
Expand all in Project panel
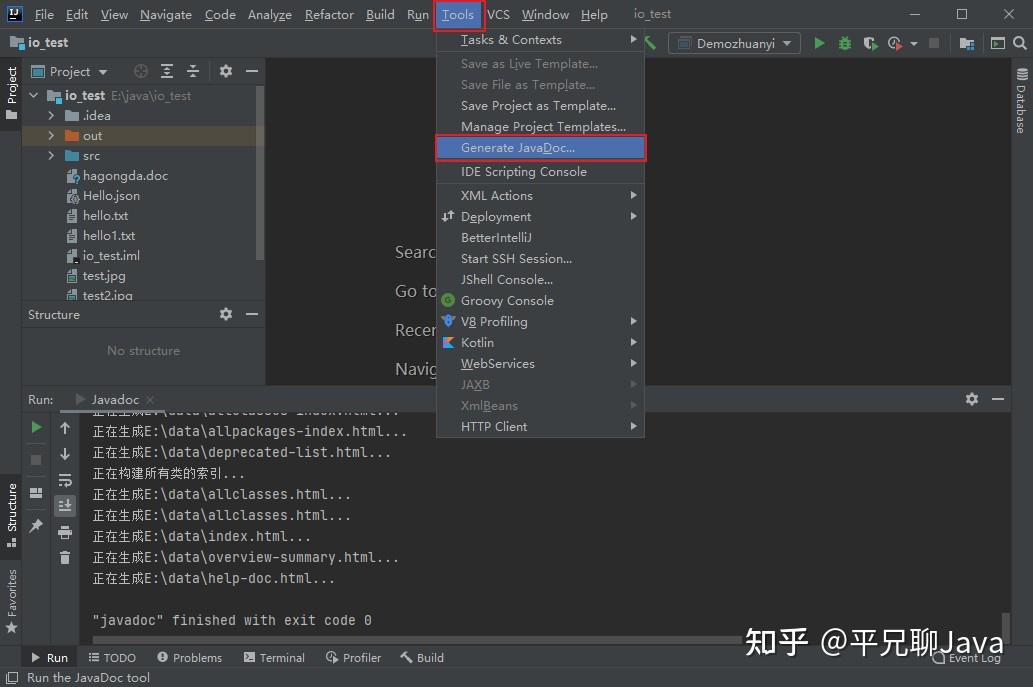pyautogui.click(x=167, y=71)
